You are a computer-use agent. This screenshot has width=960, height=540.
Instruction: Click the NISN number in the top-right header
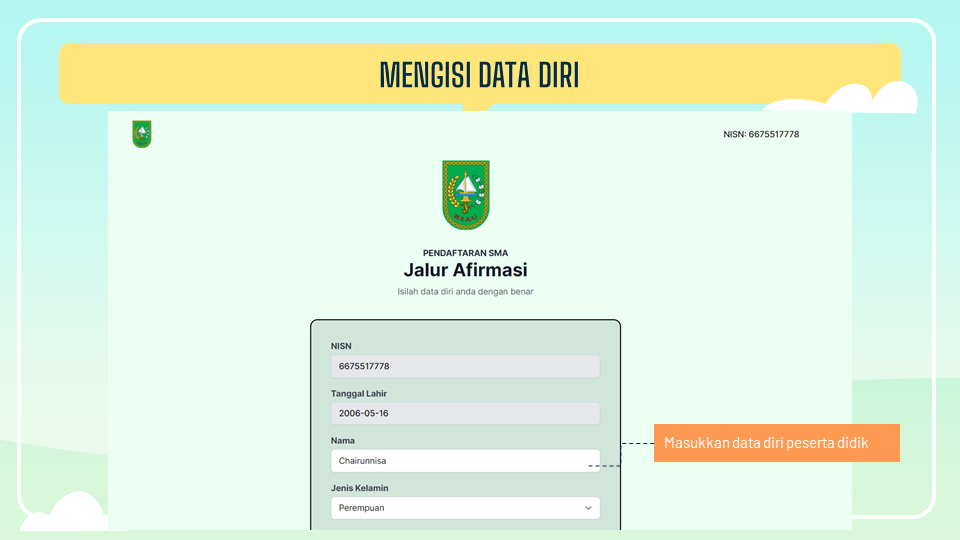click(x=761, y=134)
